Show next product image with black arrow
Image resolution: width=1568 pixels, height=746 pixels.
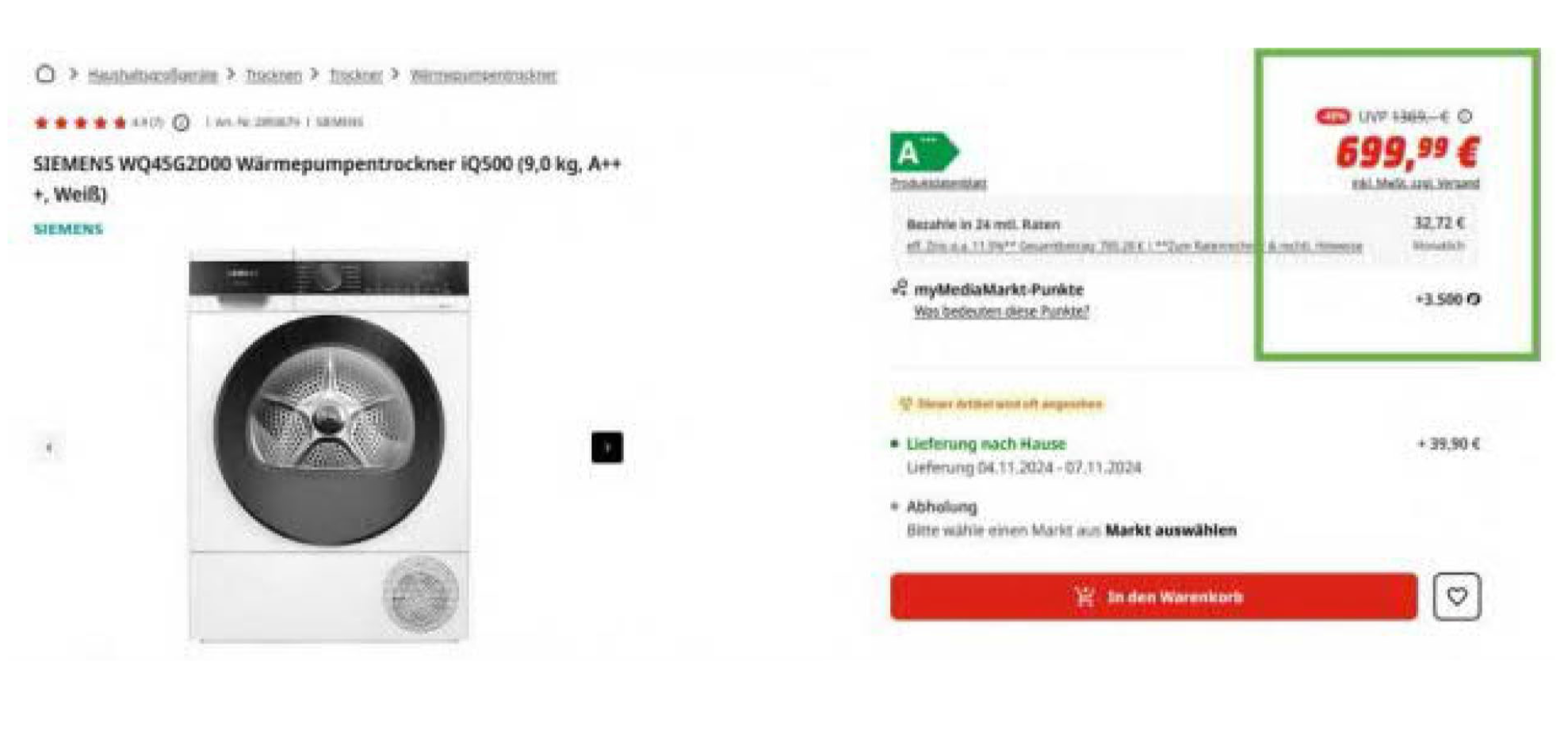(x=607, y=447)
